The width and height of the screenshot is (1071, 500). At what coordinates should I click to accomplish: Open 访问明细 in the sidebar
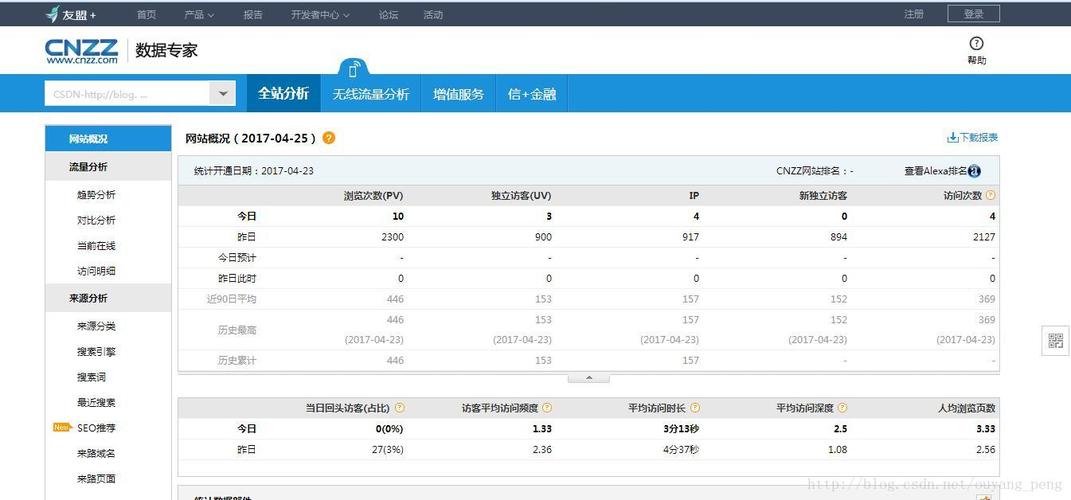[96, 271]
